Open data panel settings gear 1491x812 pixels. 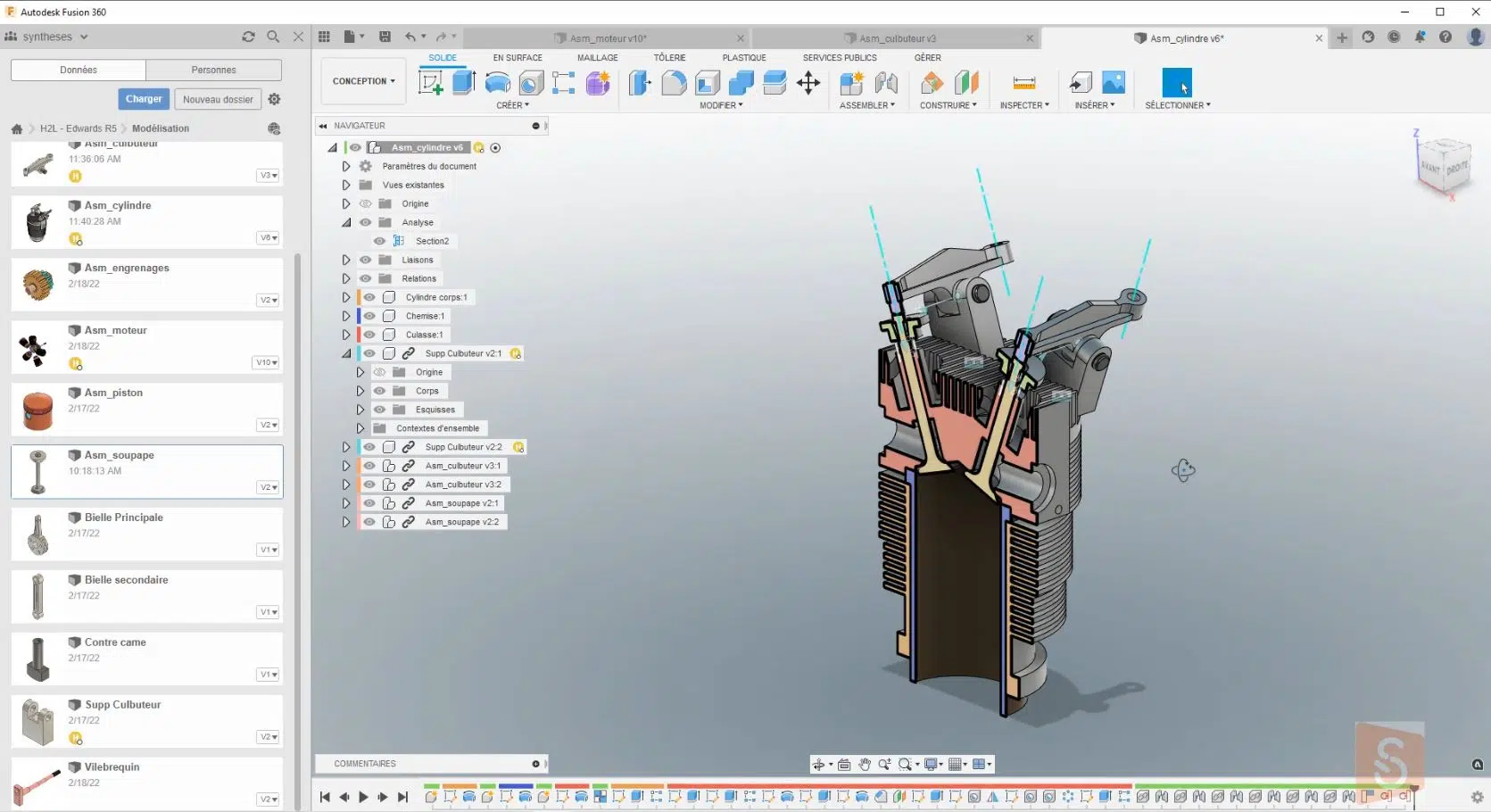pos(275,99)
